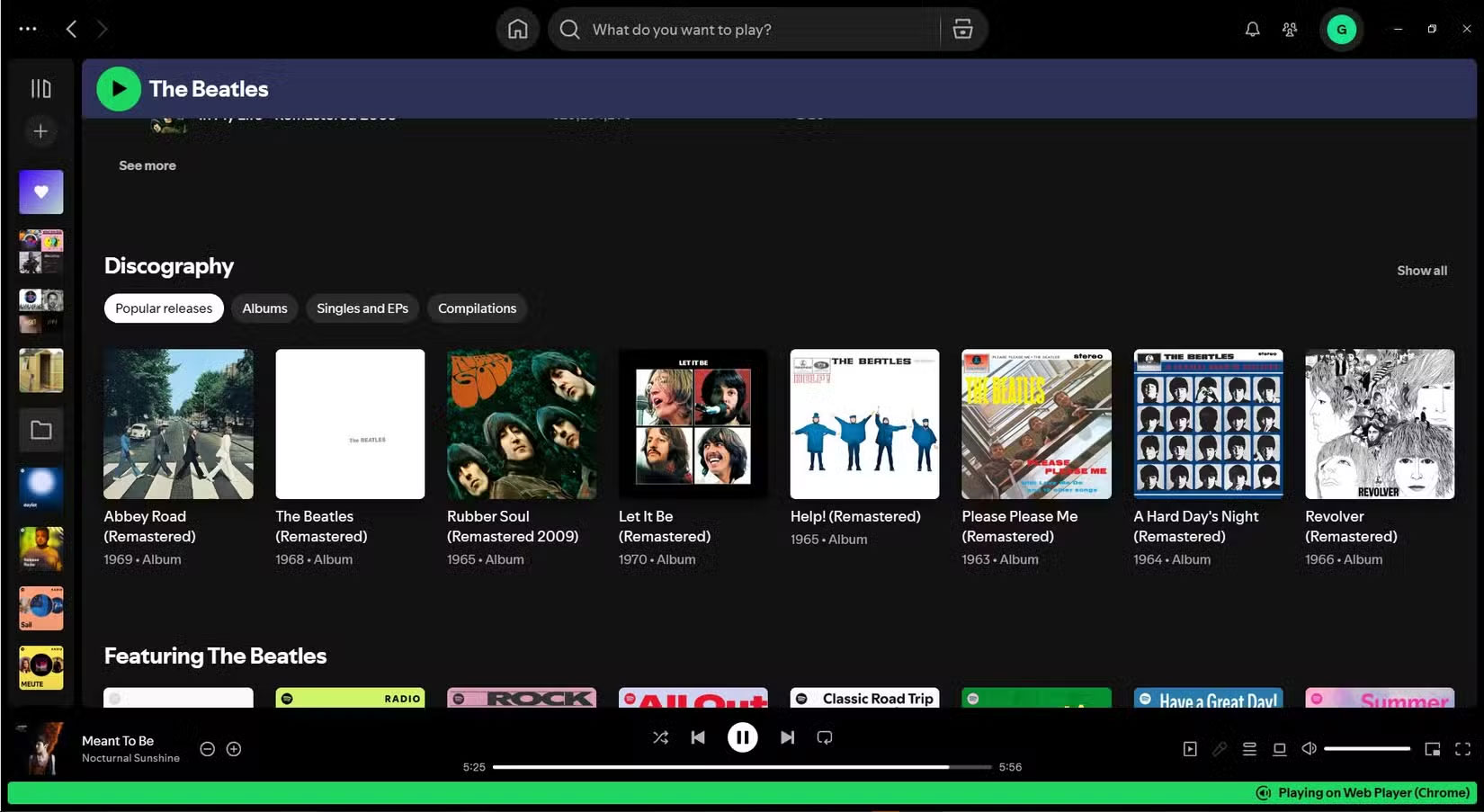Switch to the Compilations tab
1484x812 pixels.
tap(477, 308)
